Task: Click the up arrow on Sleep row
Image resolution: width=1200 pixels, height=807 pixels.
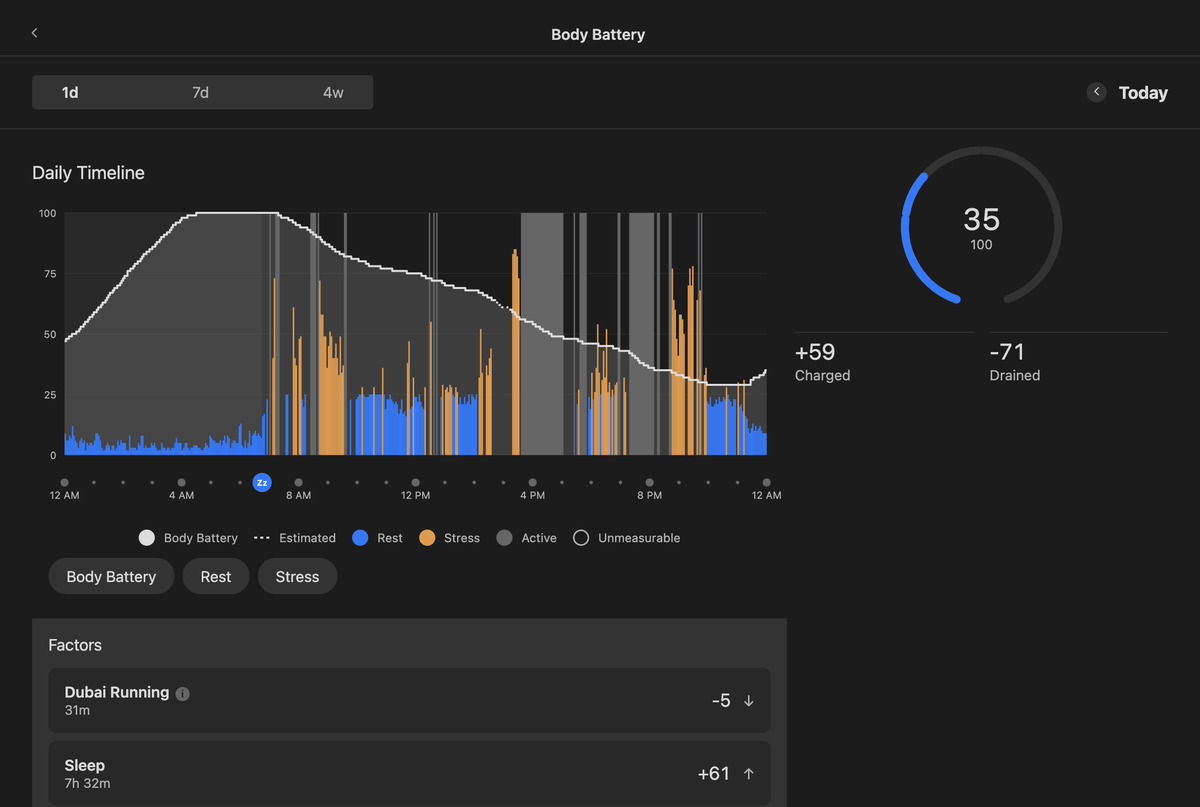Action: [x=748, y=774]
